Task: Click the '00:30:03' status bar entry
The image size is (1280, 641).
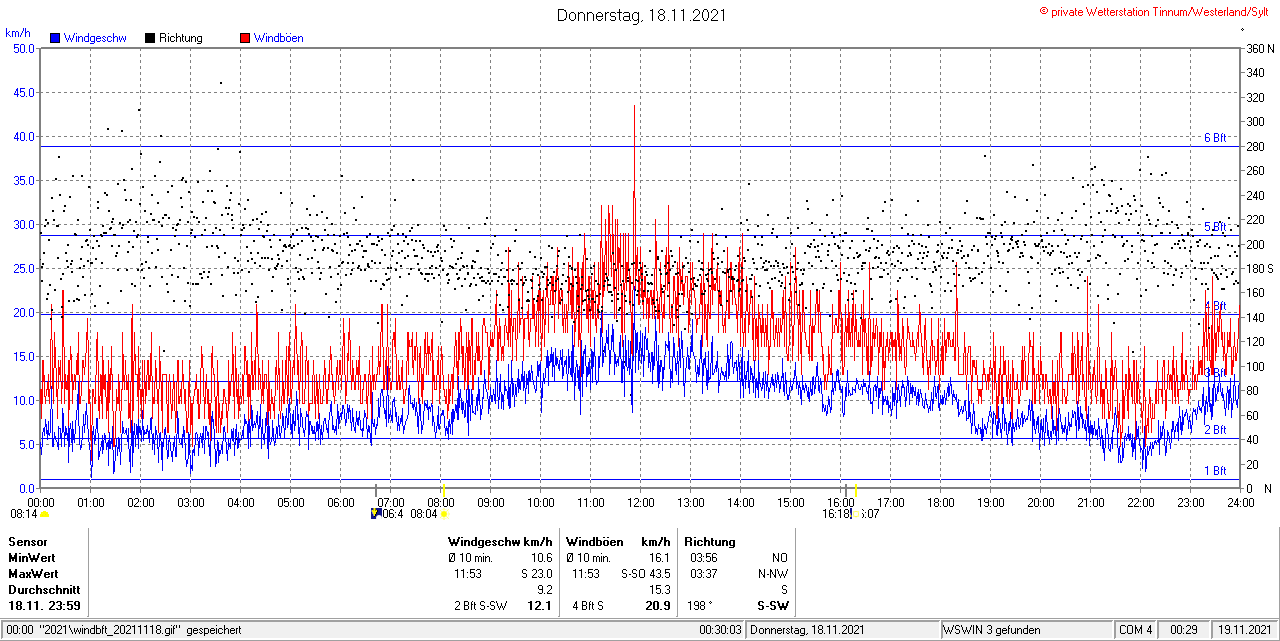Action: click(721, 630)
